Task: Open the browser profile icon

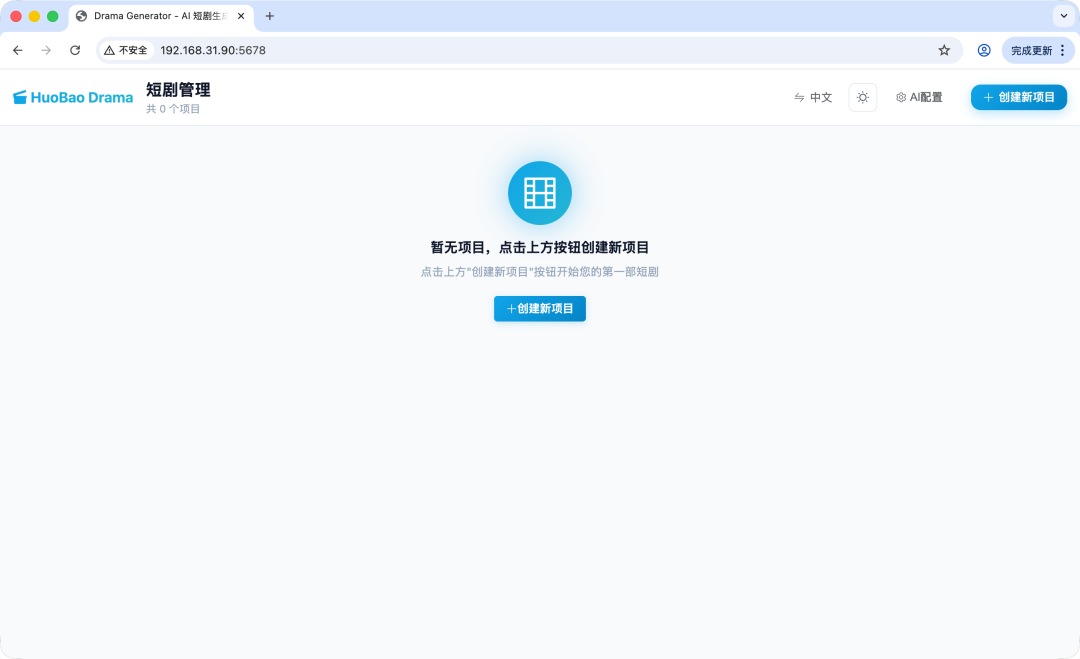Action: click(985, 49)
